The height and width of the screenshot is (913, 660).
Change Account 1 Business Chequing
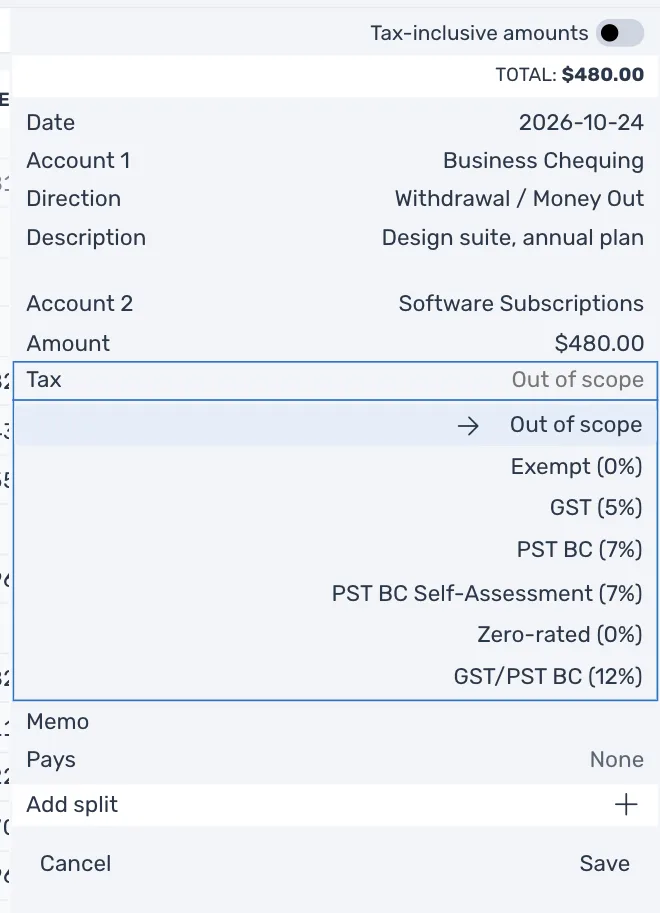point(543,161)
